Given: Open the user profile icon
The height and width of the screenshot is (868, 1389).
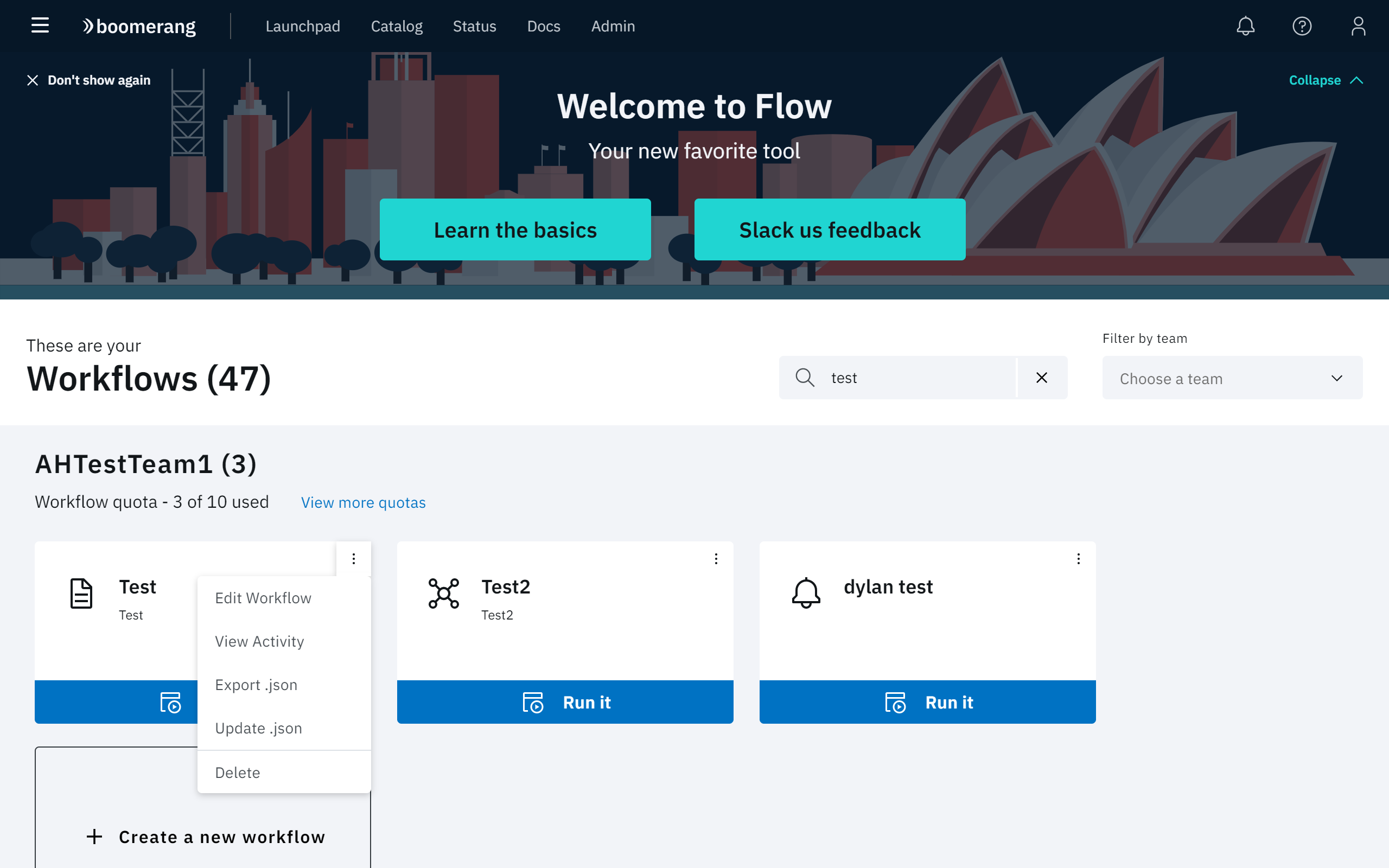Looking at the screenshot, I should [1358, 26].
